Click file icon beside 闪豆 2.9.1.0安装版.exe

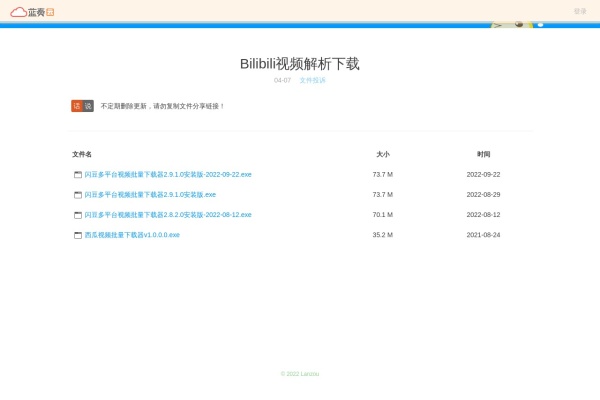(77, 195)
